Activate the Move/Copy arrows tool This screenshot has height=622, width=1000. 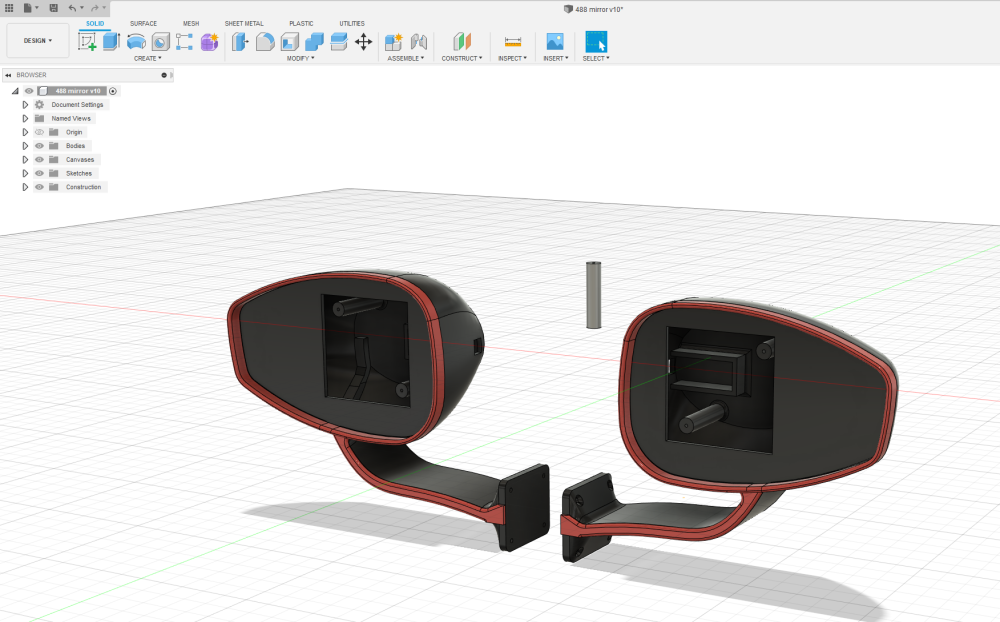tap(364, 42)
